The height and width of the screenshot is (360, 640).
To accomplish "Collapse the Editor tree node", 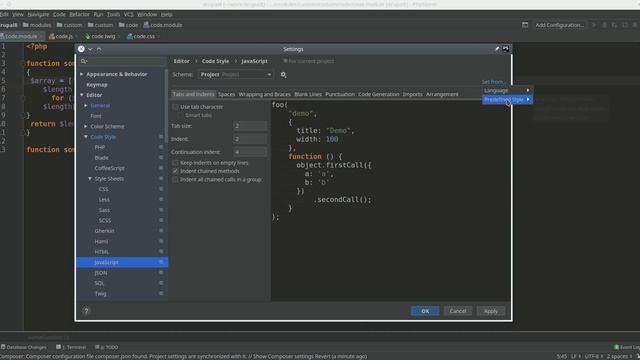I will coord(82,95).
